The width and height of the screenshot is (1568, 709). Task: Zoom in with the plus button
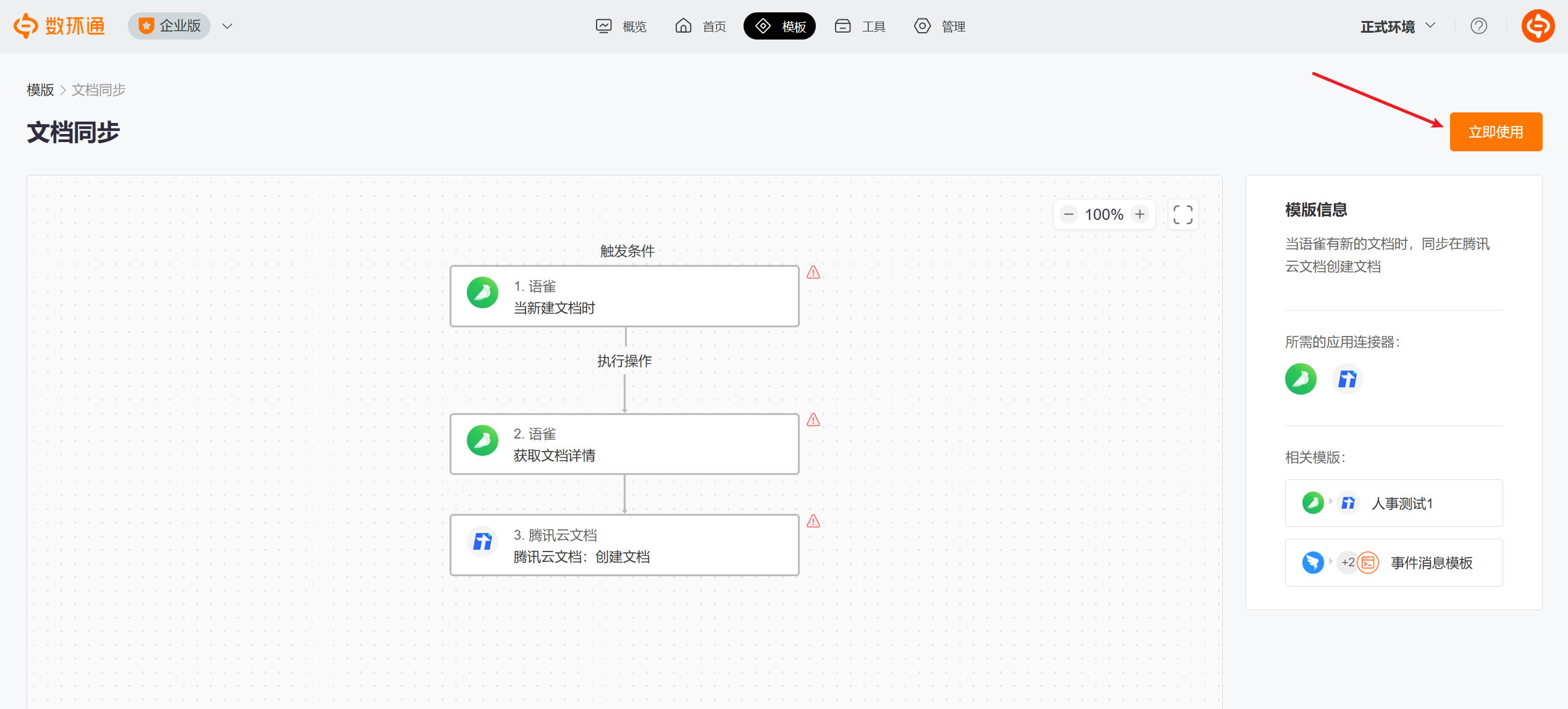click(x=1140, y=214)
